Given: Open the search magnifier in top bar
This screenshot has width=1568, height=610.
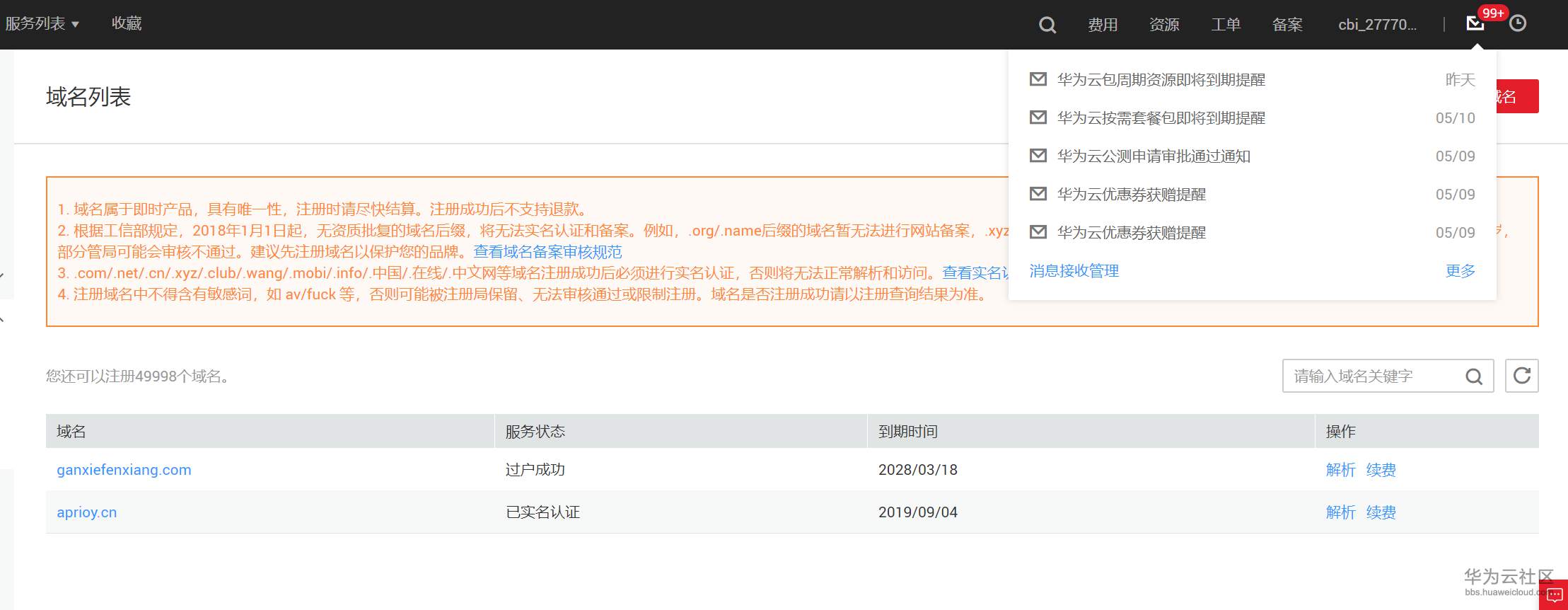Looking at the screenshot, I should pos(1047,25).
